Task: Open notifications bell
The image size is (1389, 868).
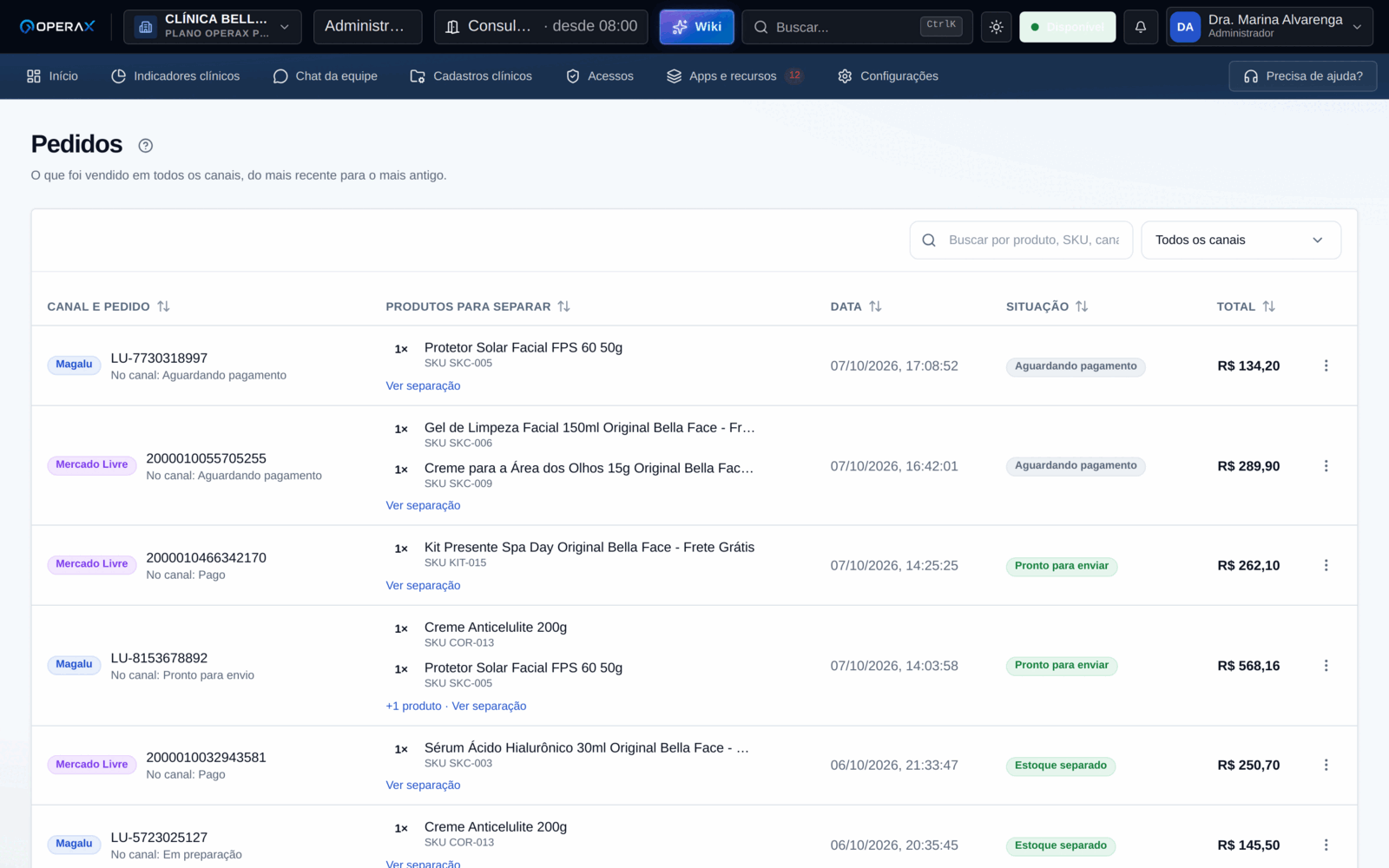Action: click(x=1141, y=27)
